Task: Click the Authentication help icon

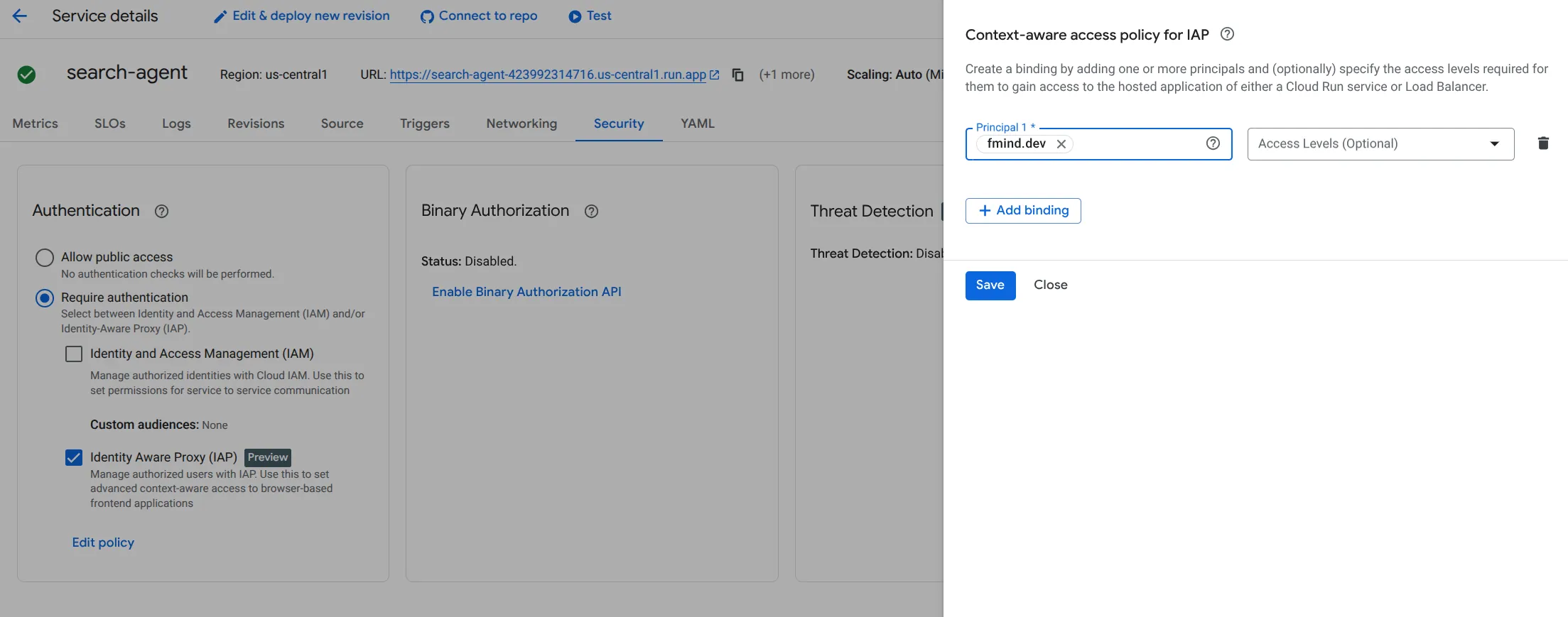Action: coord(161,211)
